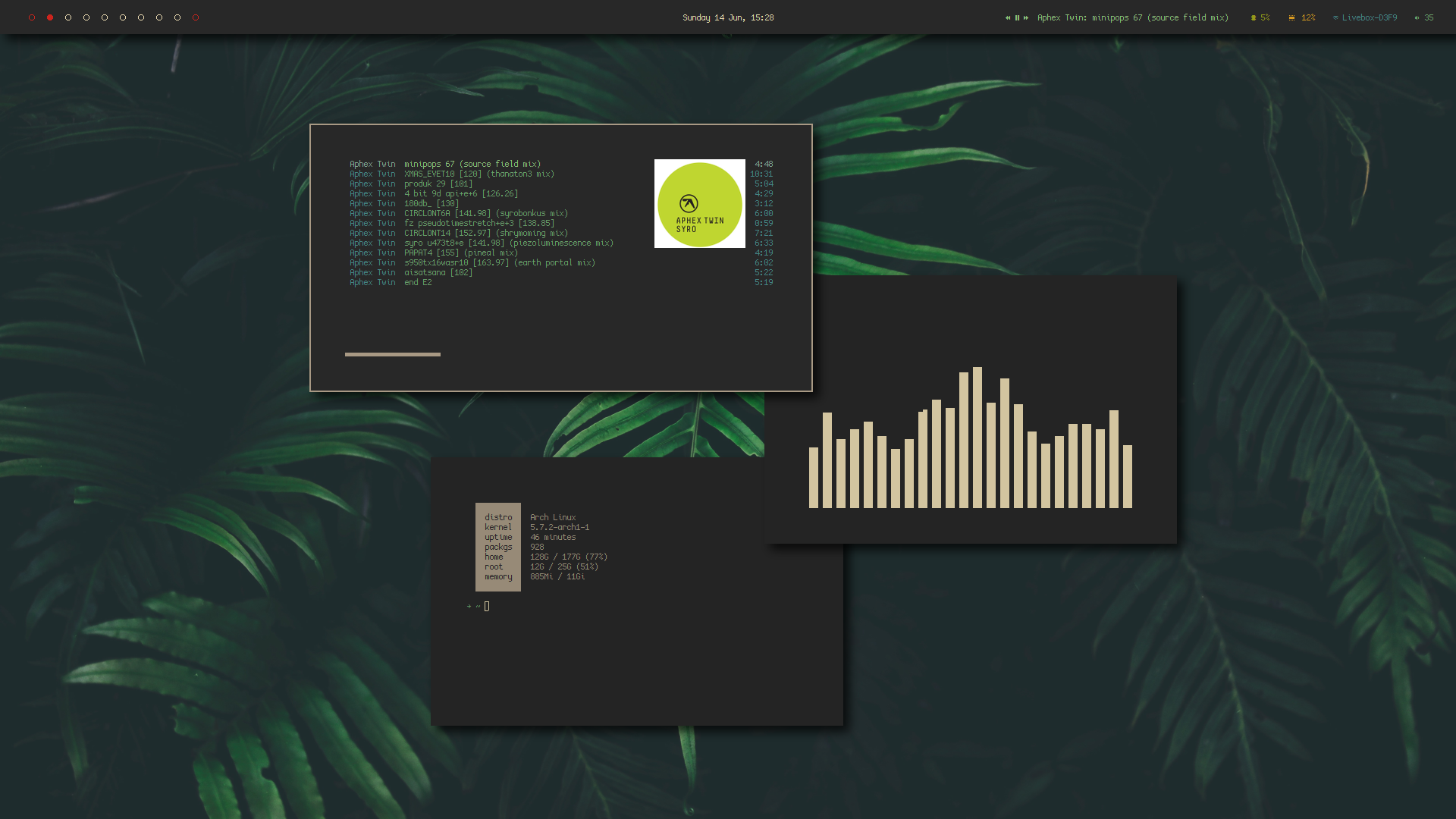The width and height of the screenshot is (1456, 819).
Task: Click the CPU usage icon showing 5%
Action: click(x=1254, y=17)
